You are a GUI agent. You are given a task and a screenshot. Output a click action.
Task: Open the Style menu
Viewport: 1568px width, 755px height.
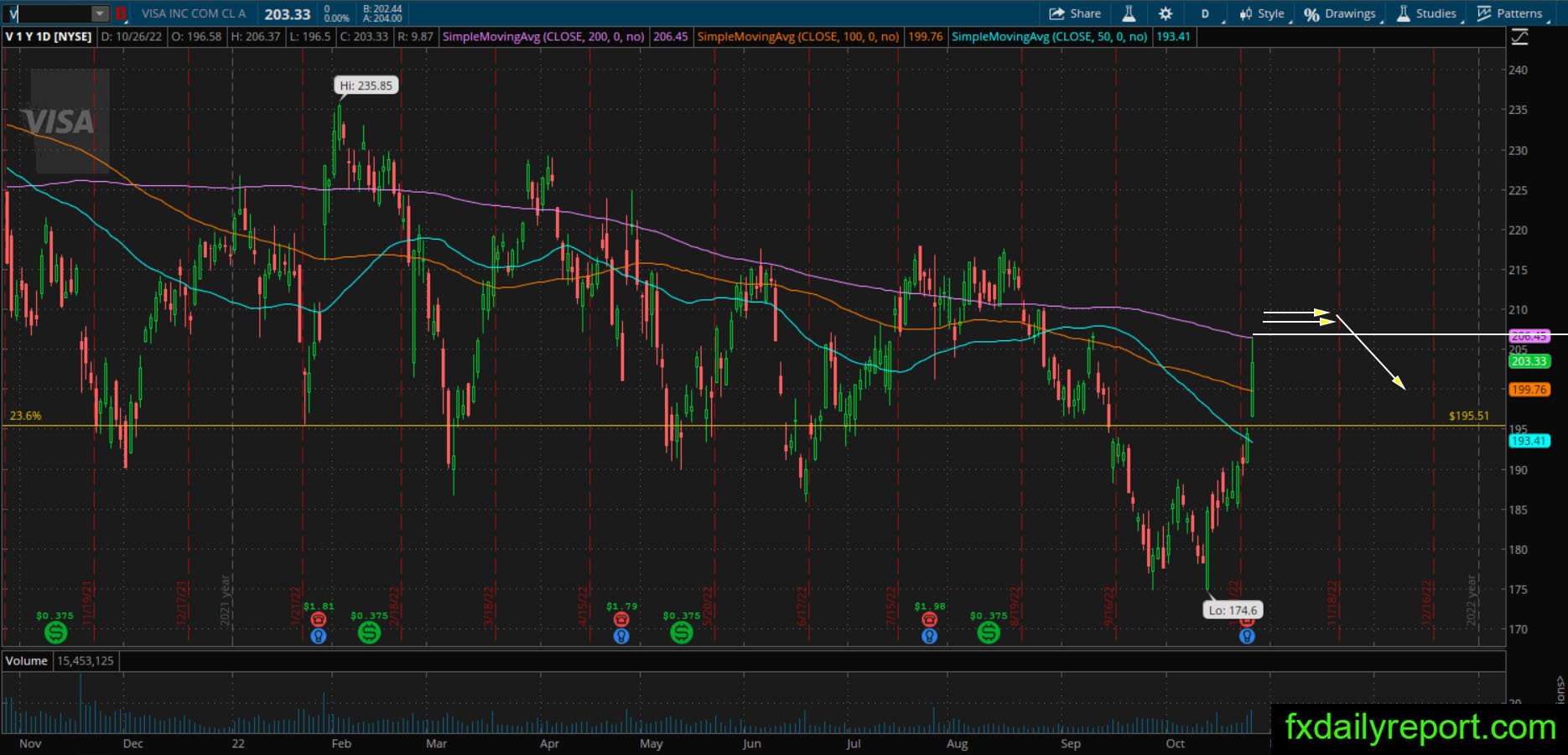pyautogui.click(x=1262, y=13)
